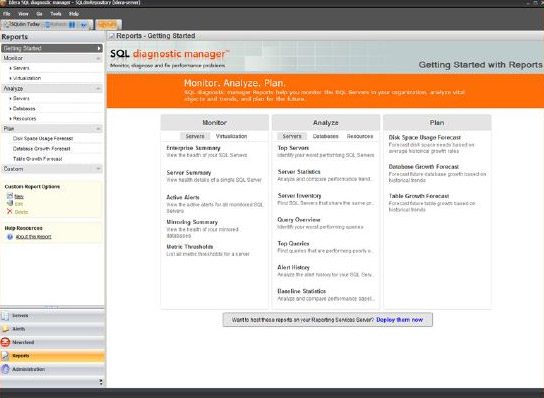The height and width of the screenshot is (398, 544).
Task: Open the About this Report link
Action: click(34, 237)
